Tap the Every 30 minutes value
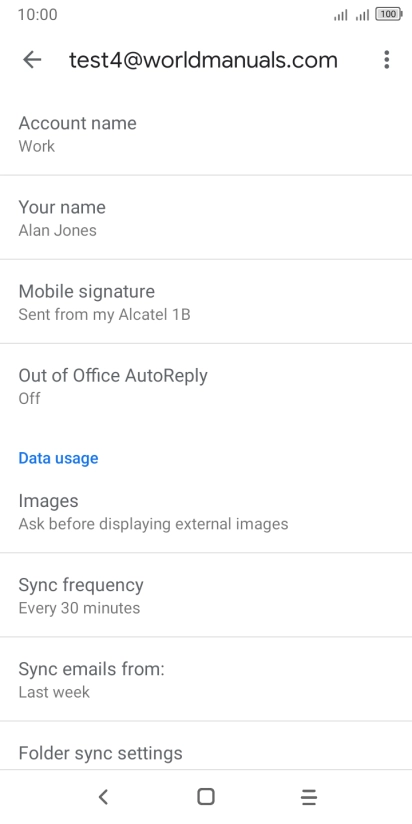Viewport: 412px width, 824px height. coord(79,608)
